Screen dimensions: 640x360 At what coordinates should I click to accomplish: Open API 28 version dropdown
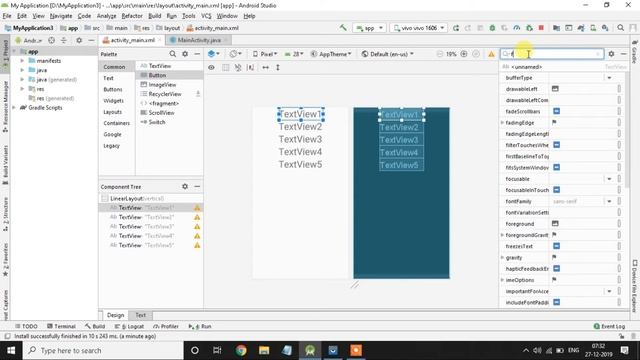(x=294, y=54)
